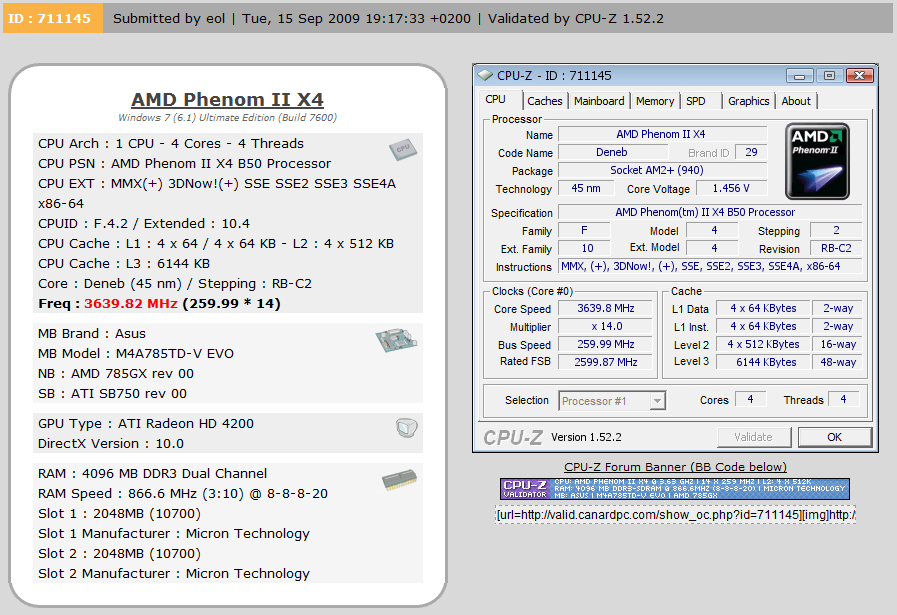Click the Instructions field text

(710, 266)
